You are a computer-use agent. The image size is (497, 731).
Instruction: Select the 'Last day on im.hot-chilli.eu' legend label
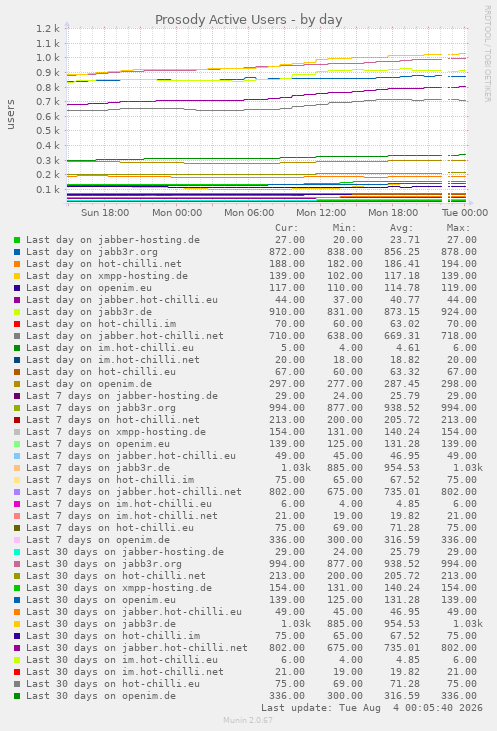tap(110, 348)
